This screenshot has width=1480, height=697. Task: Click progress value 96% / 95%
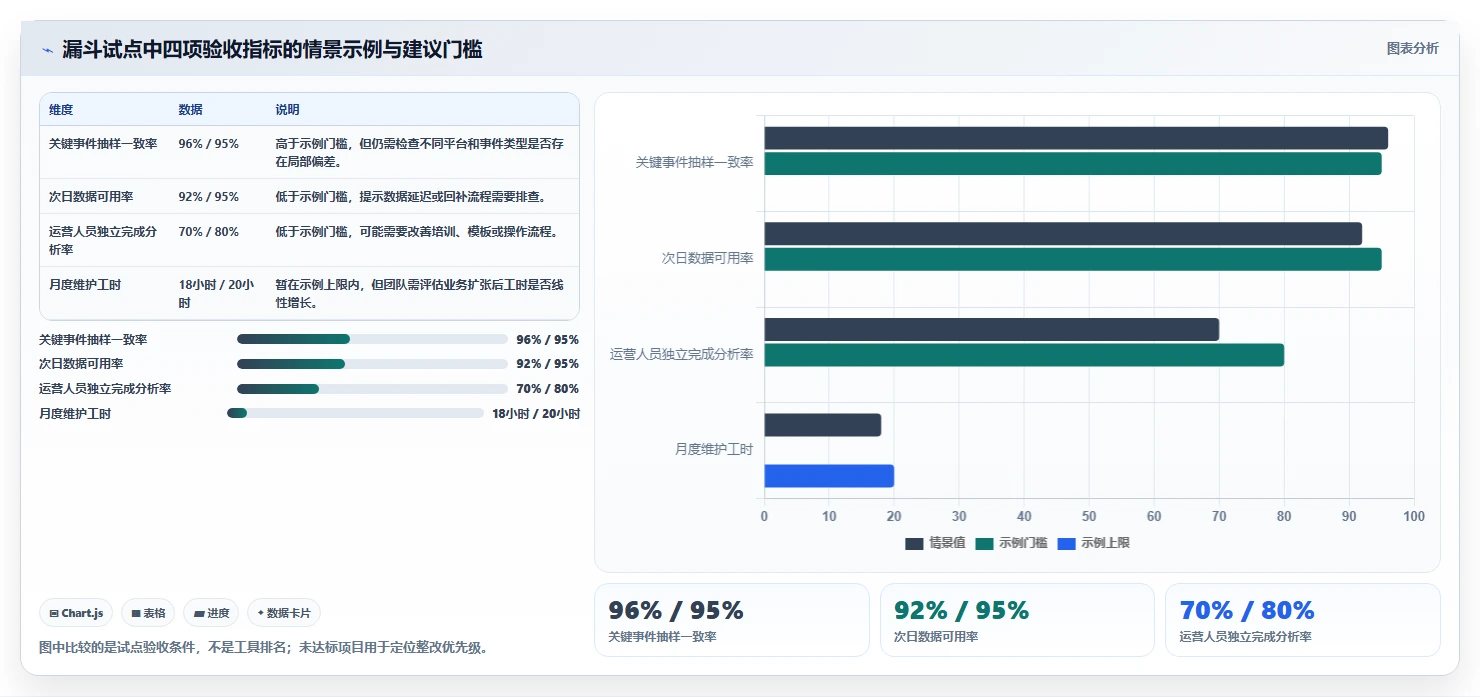pos(548,340)
